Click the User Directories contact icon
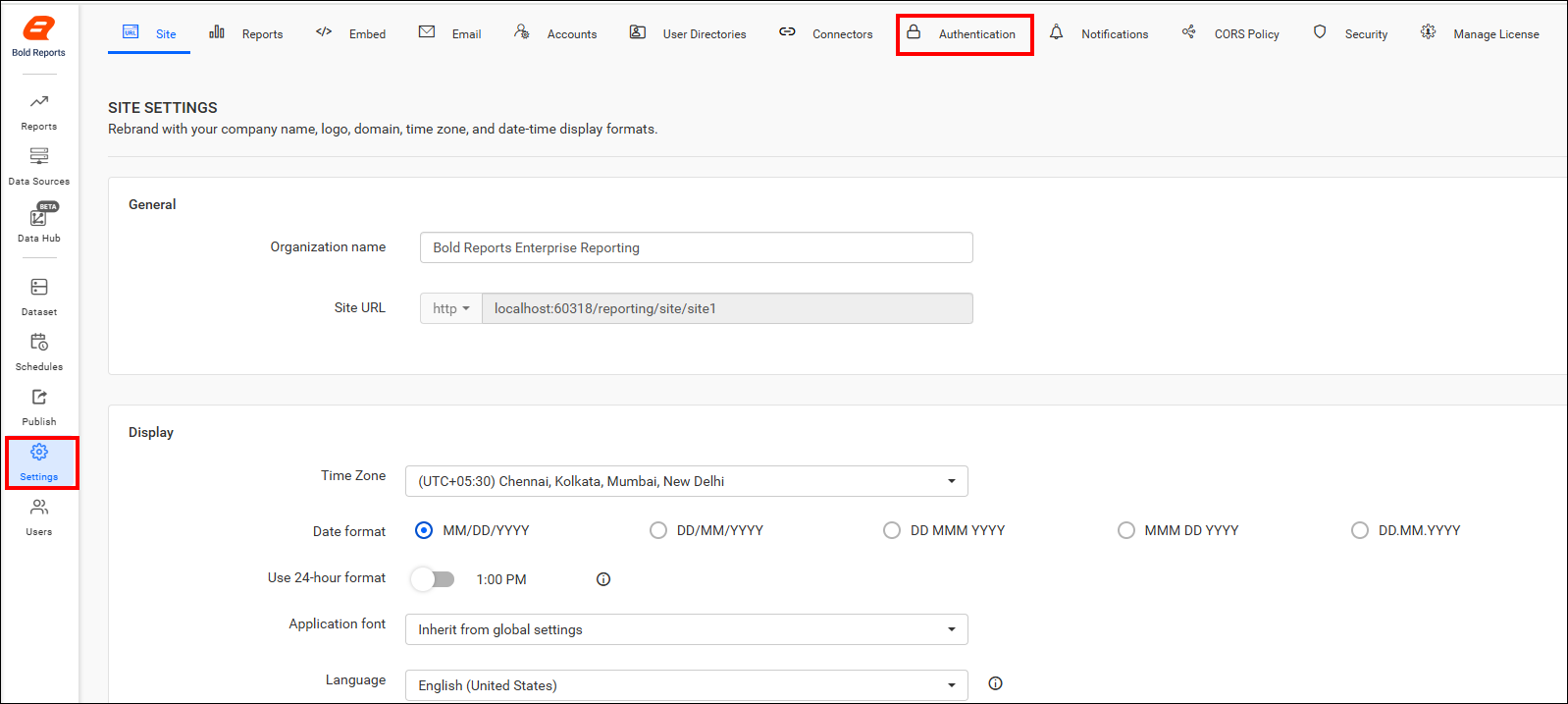The height and width of the screenshot is (704, 1568). [638, 32]
